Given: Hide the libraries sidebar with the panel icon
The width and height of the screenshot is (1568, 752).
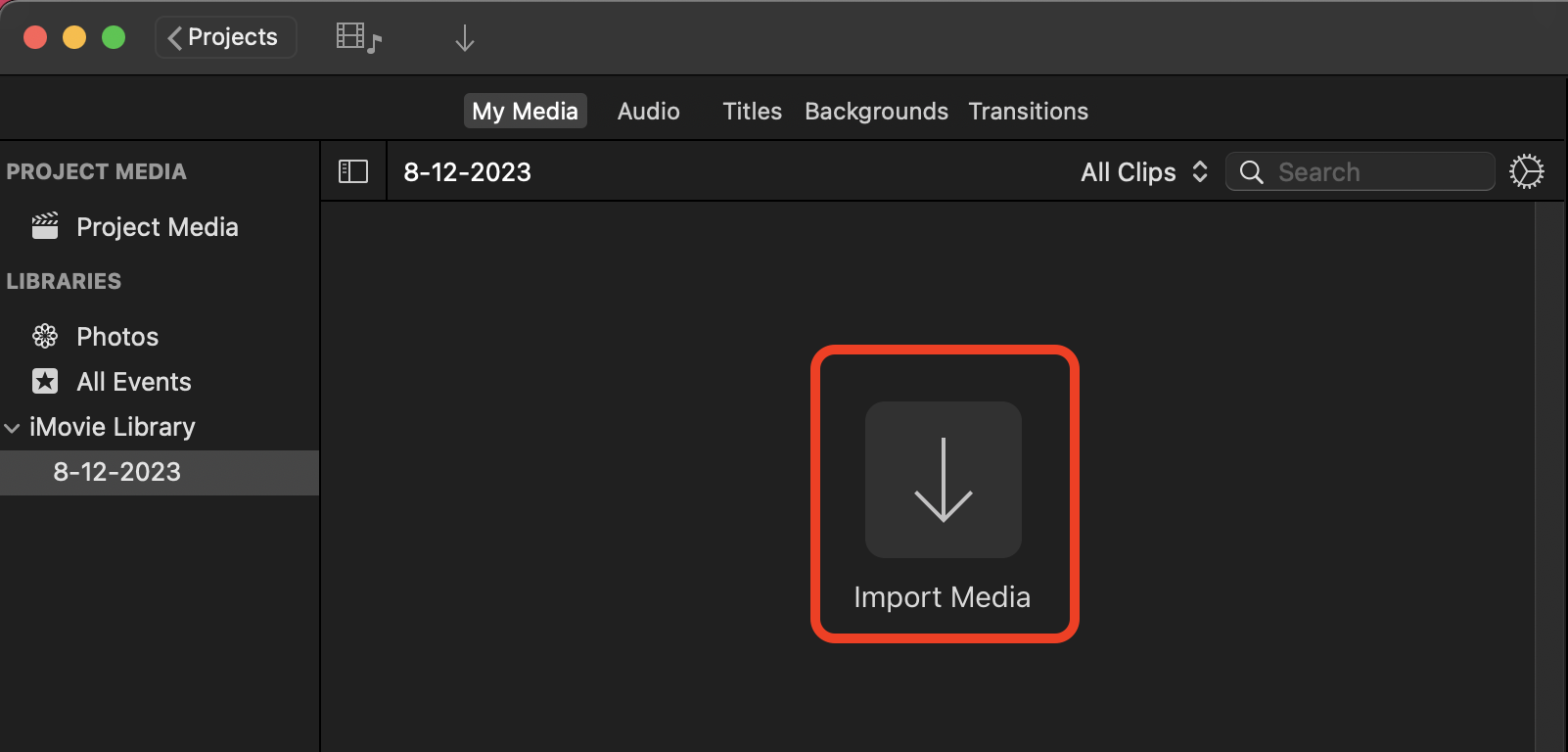Looking at the screenshot, I should [x=352, y=171].
